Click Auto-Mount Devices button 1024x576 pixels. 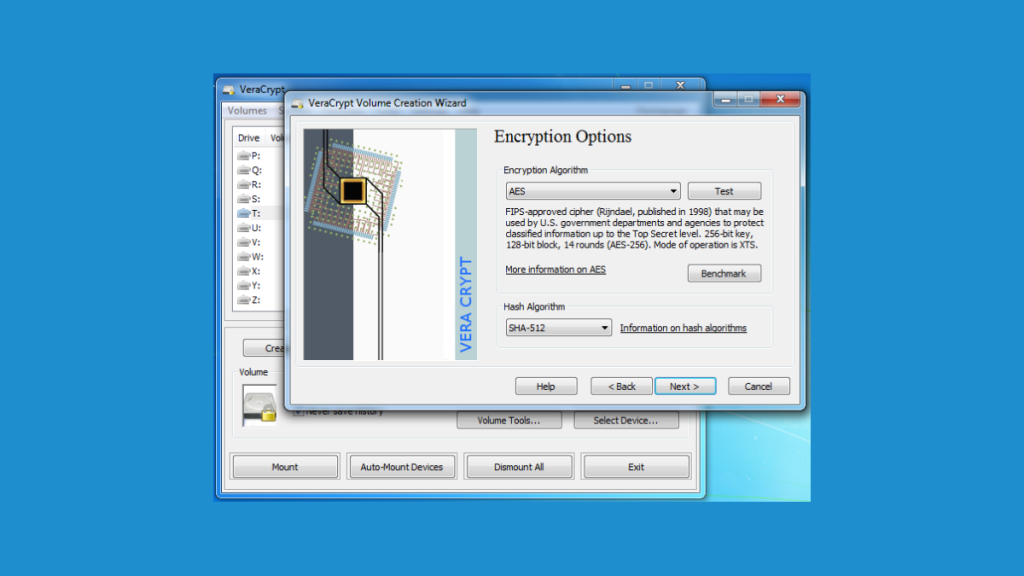click(x=402, y=467)
